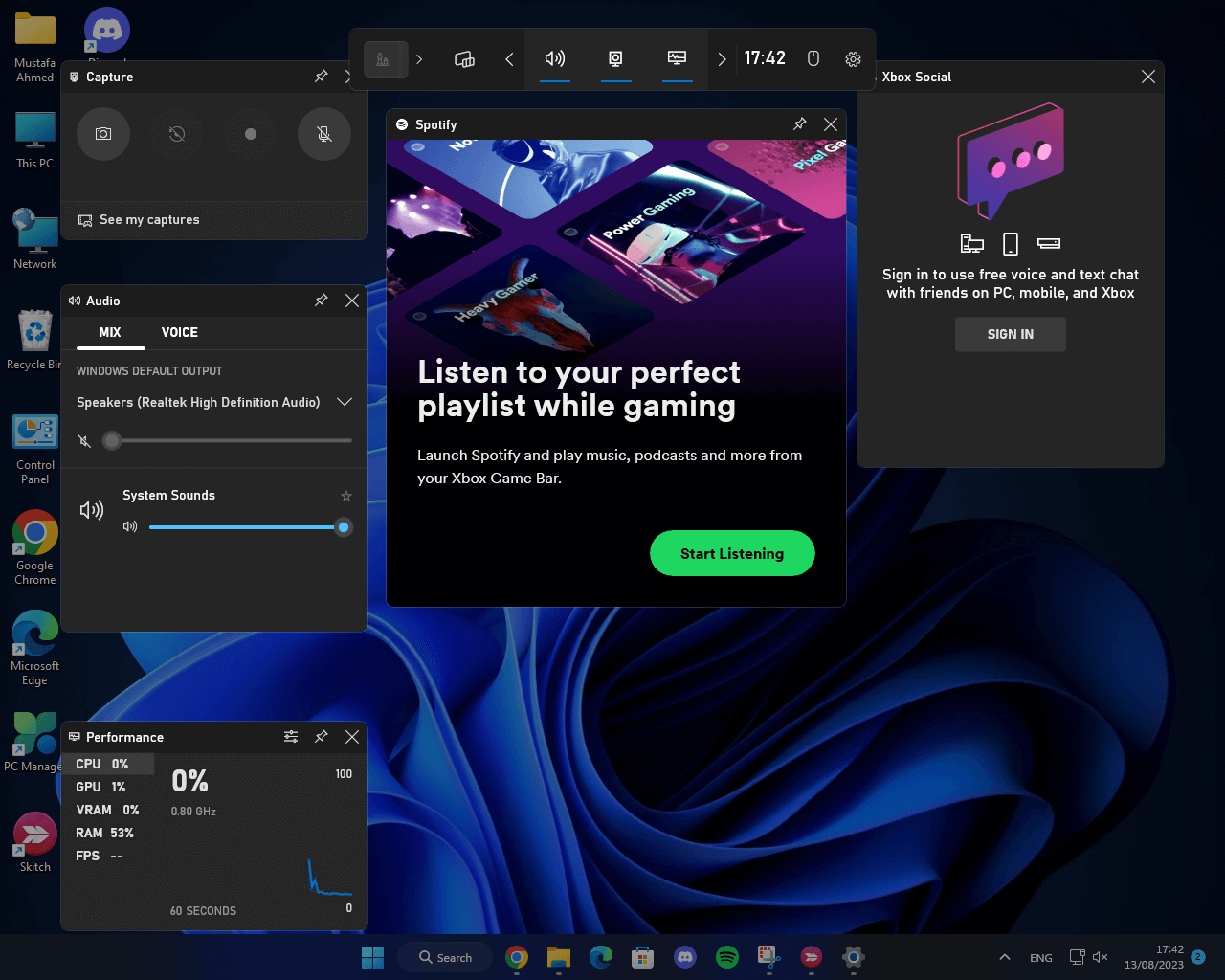
Task: Open Spotify from the taskbar
Action: (727, 957)
